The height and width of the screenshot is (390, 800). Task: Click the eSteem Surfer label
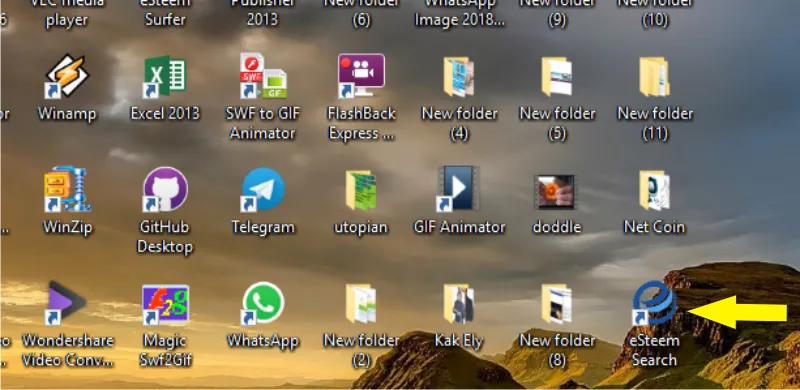pyautogui.click(x=165, y=13)
